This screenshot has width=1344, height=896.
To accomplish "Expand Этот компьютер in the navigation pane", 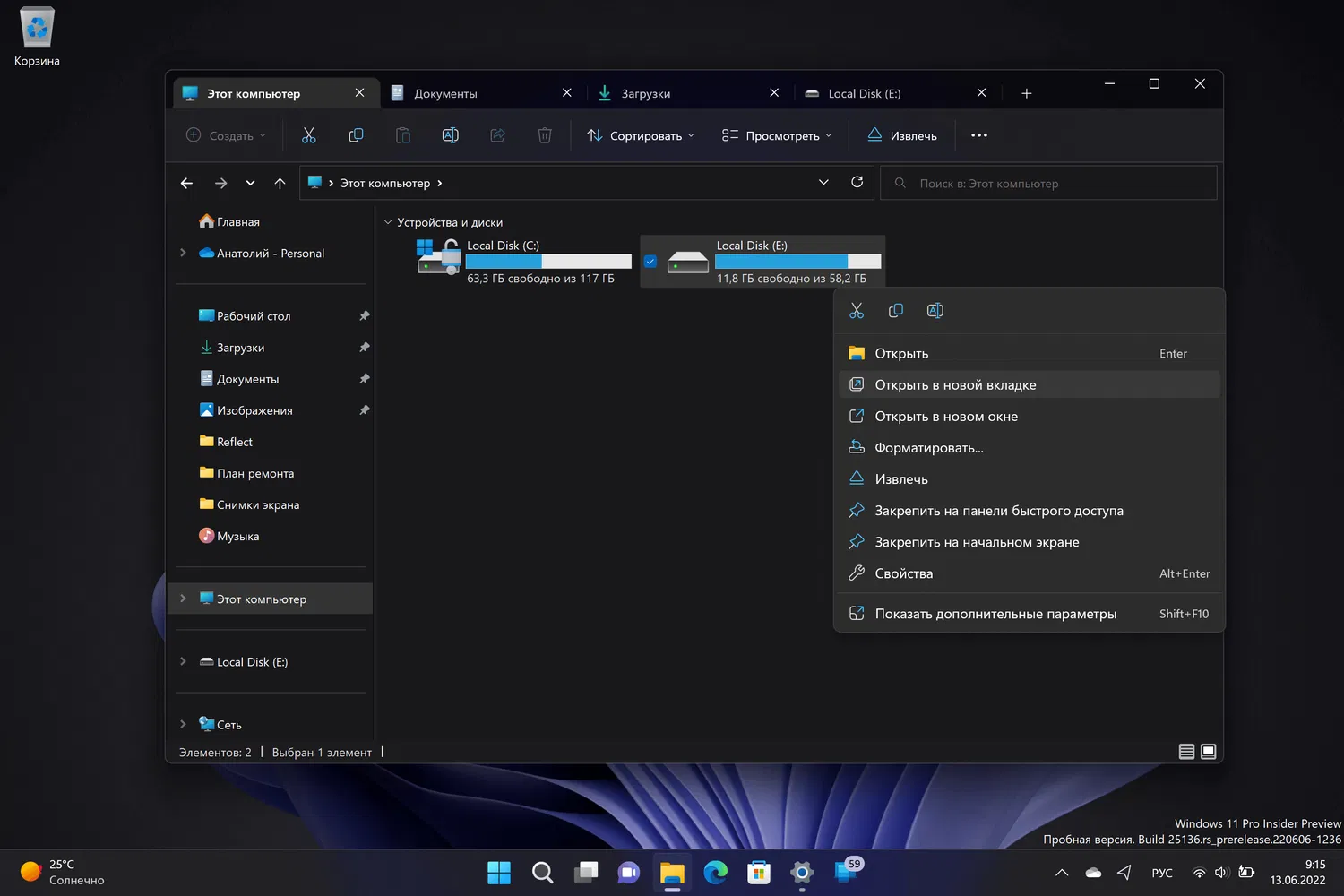I will [183, 599].
